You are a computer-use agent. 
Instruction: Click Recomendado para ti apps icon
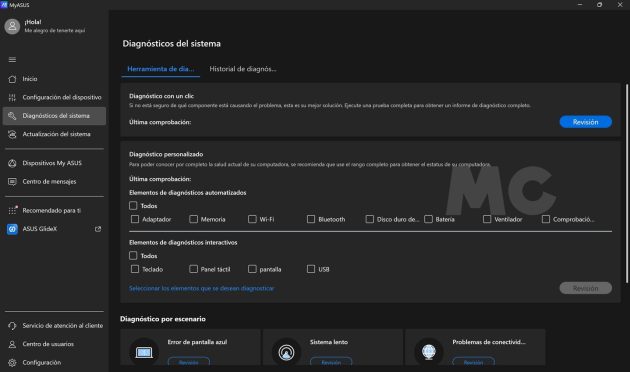coord(12,211)
